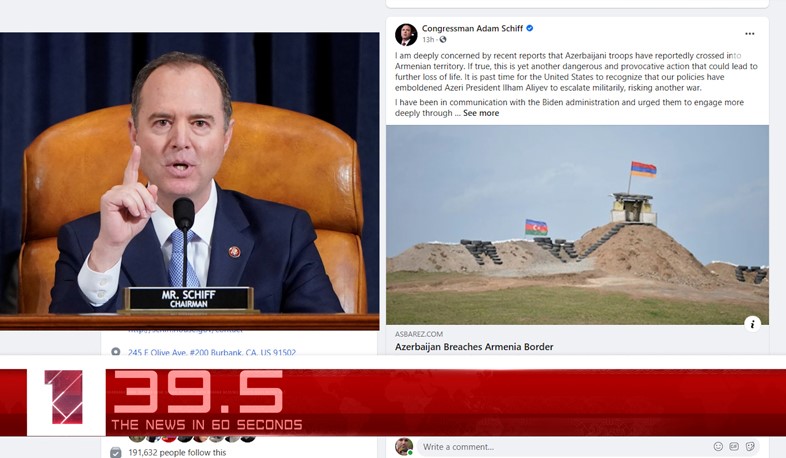
Task: Click the ASBAREZ.COM source label
Action: pyautogui.click(x=419, y=334)
